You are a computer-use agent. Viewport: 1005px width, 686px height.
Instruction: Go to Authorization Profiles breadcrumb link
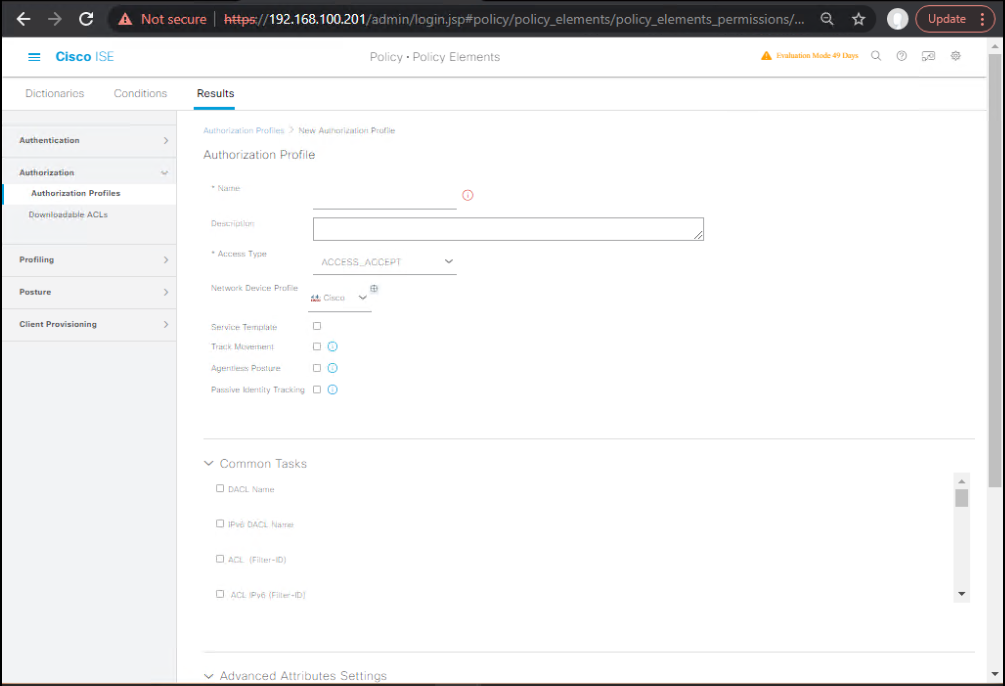tap(244, 130)
